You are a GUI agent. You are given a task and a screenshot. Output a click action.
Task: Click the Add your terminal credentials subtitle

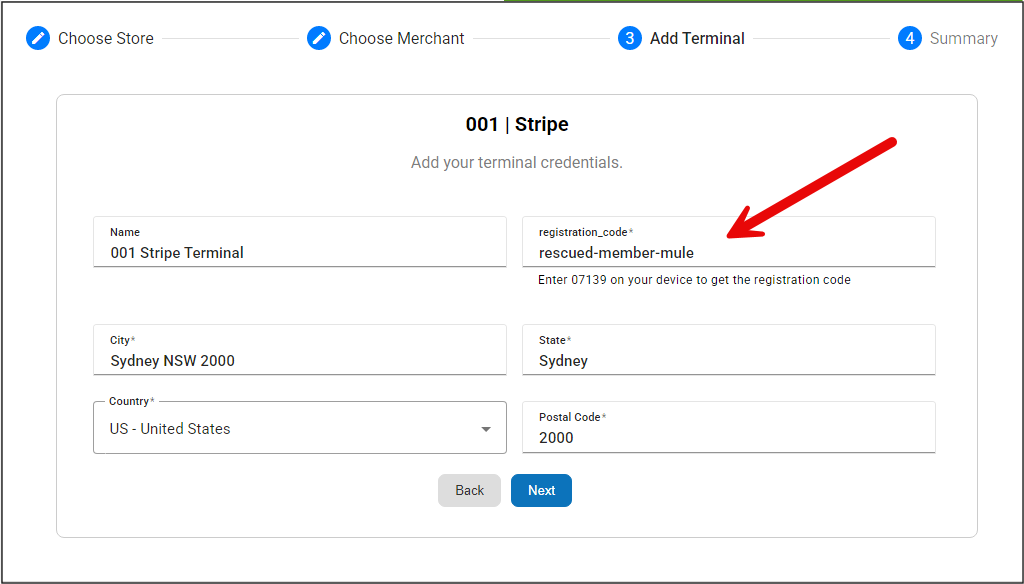point(517,162)
